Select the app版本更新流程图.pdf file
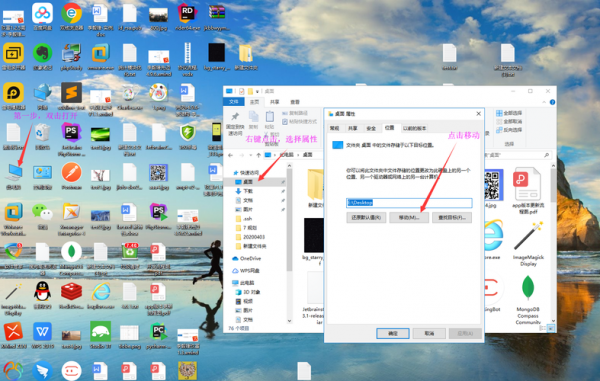The height and width of the screenshot is (381, 600). click(x=528, y=190)
